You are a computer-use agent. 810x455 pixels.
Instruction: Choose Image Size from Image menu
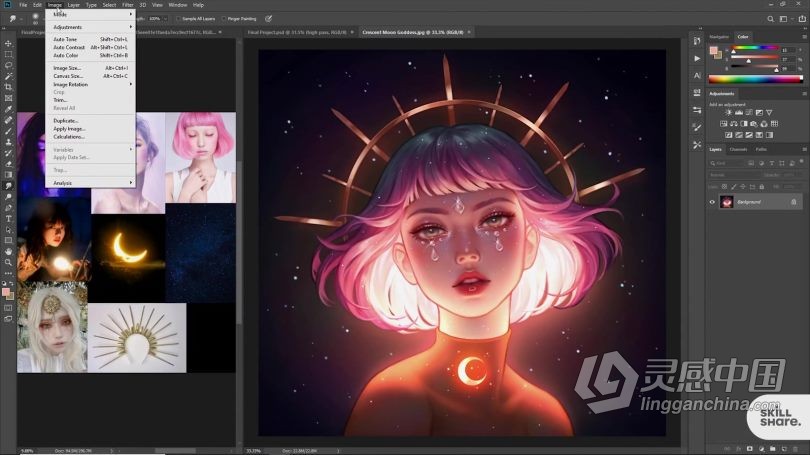90,68
